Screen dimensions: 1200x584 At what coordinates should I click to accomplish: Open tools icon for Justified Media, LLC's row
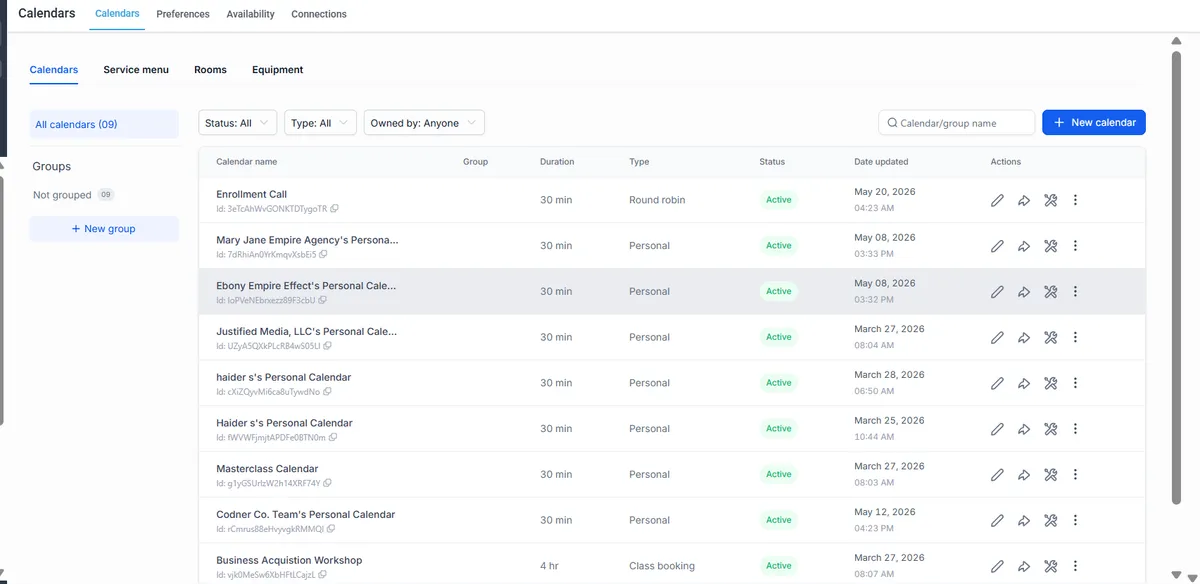(x=1050, y=338)
